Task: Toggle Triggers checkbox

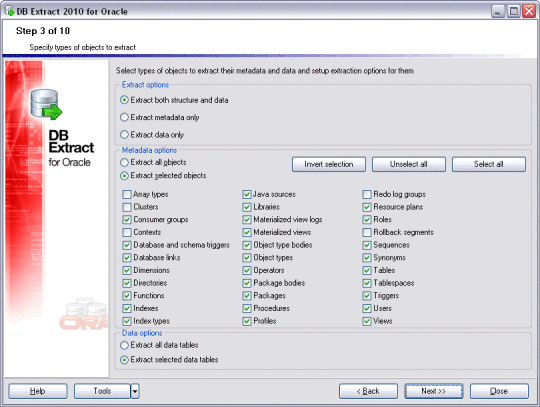Action: (367, 296)
